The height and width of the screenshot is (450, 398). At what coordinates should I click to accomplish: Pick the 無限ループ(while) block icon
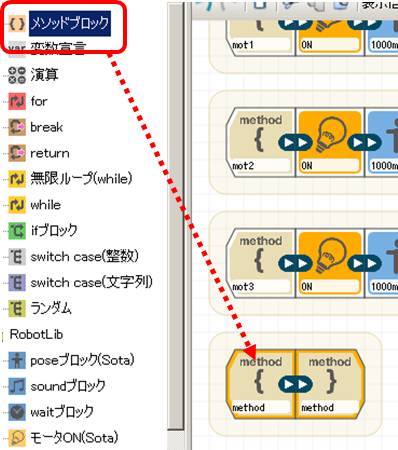17,179
